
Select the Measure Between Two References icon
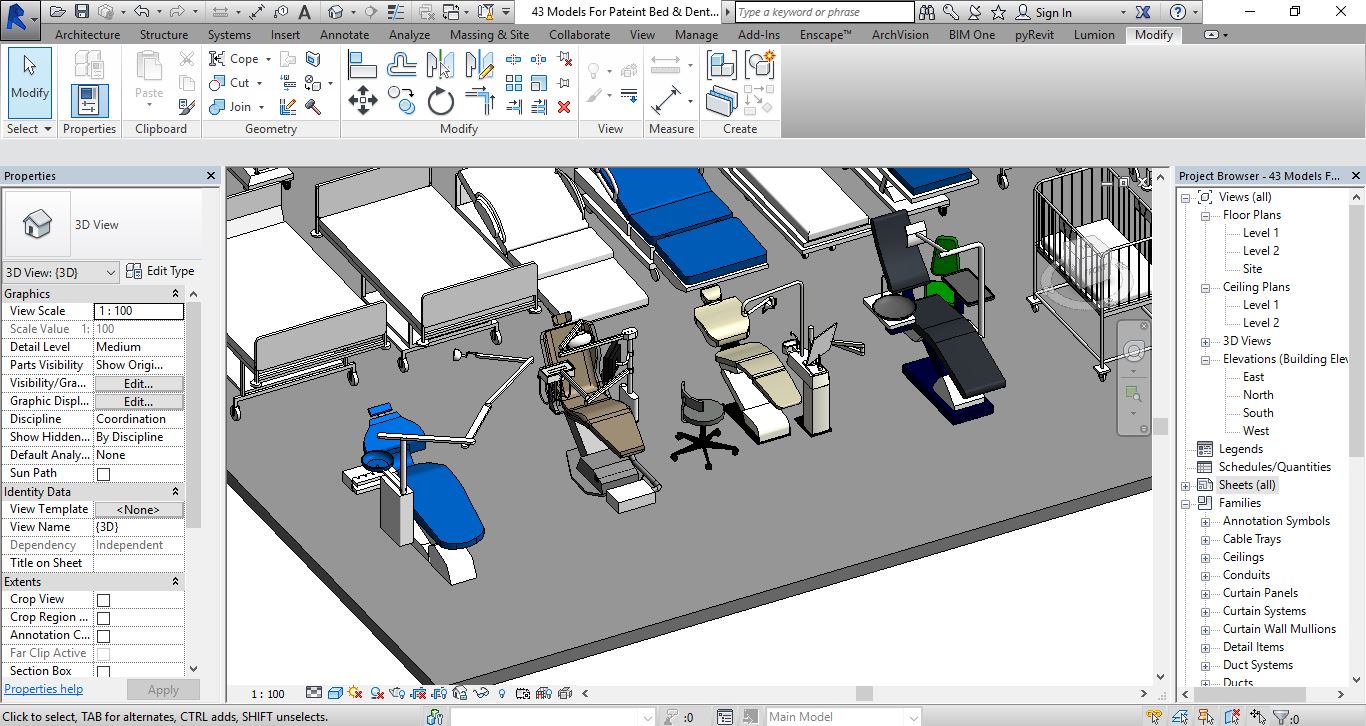(x=666, y=66)
